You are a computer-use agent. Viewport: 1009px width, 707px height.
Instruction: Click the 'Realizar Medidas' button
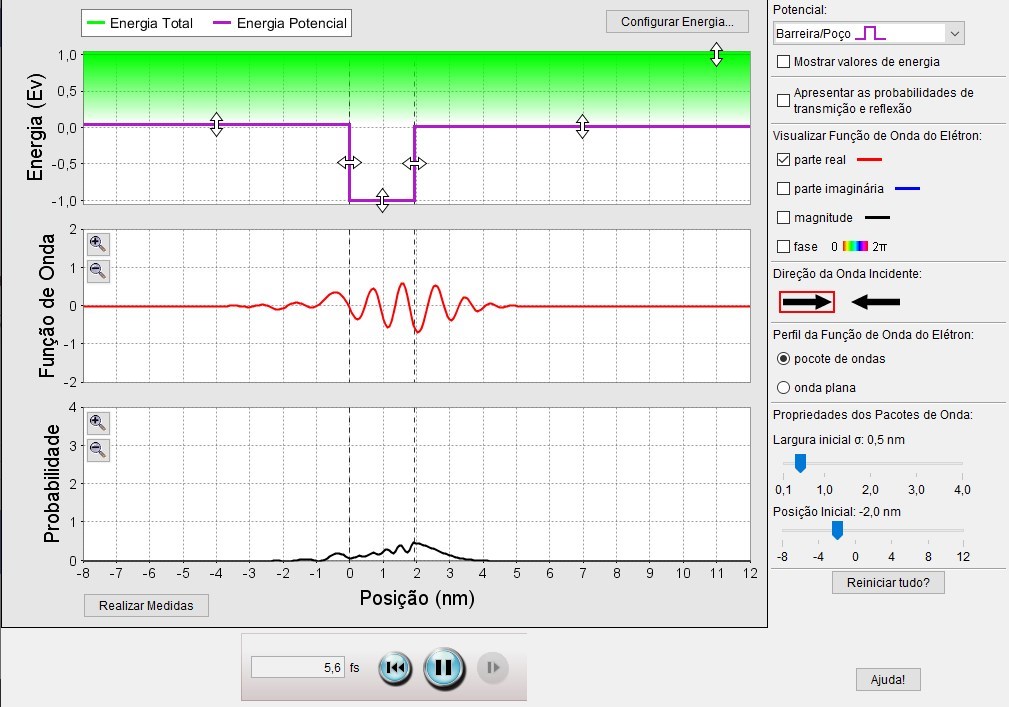(x=146, y=605)
